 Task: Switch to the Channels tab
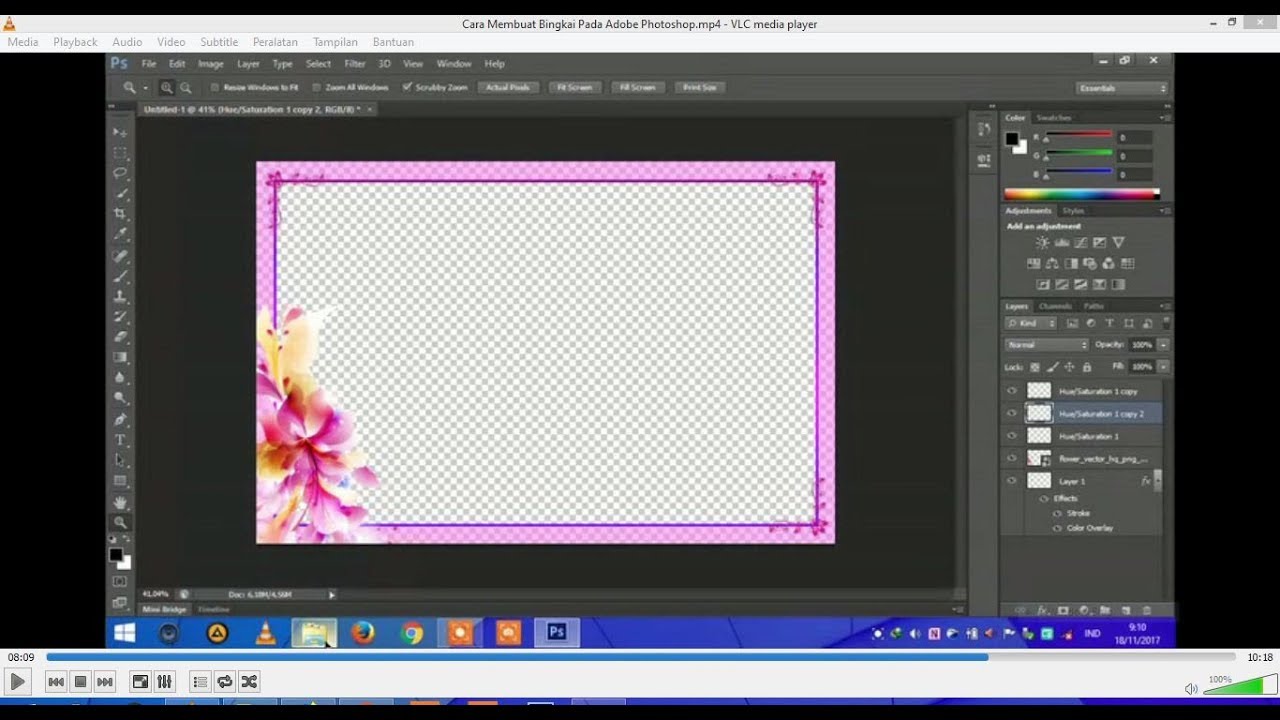(x=1055, y=306)
